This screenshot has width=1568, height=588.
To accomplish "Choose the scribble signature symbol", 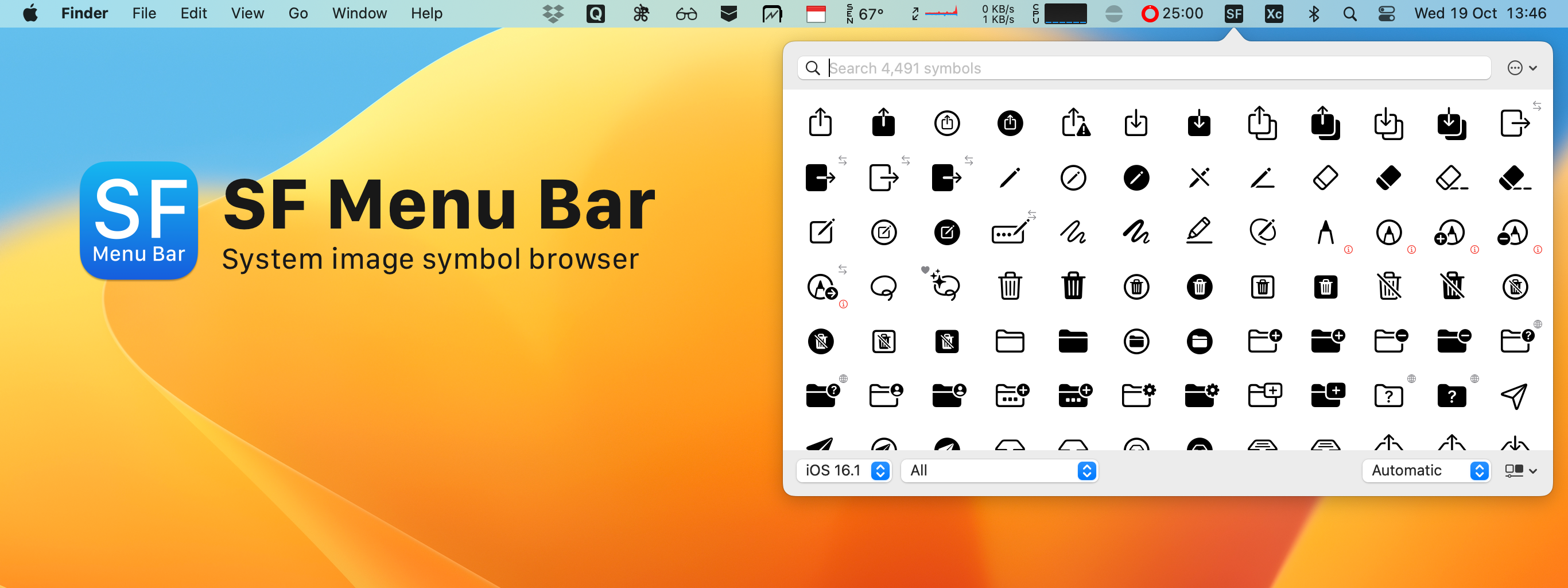I will click(x=1073, y=232).
